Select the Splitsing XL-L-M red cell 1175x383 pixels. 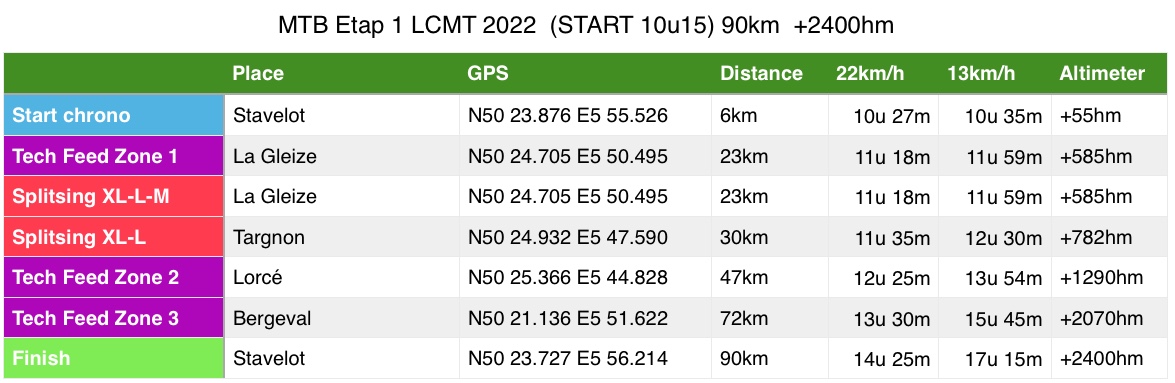tap(114, 196)
